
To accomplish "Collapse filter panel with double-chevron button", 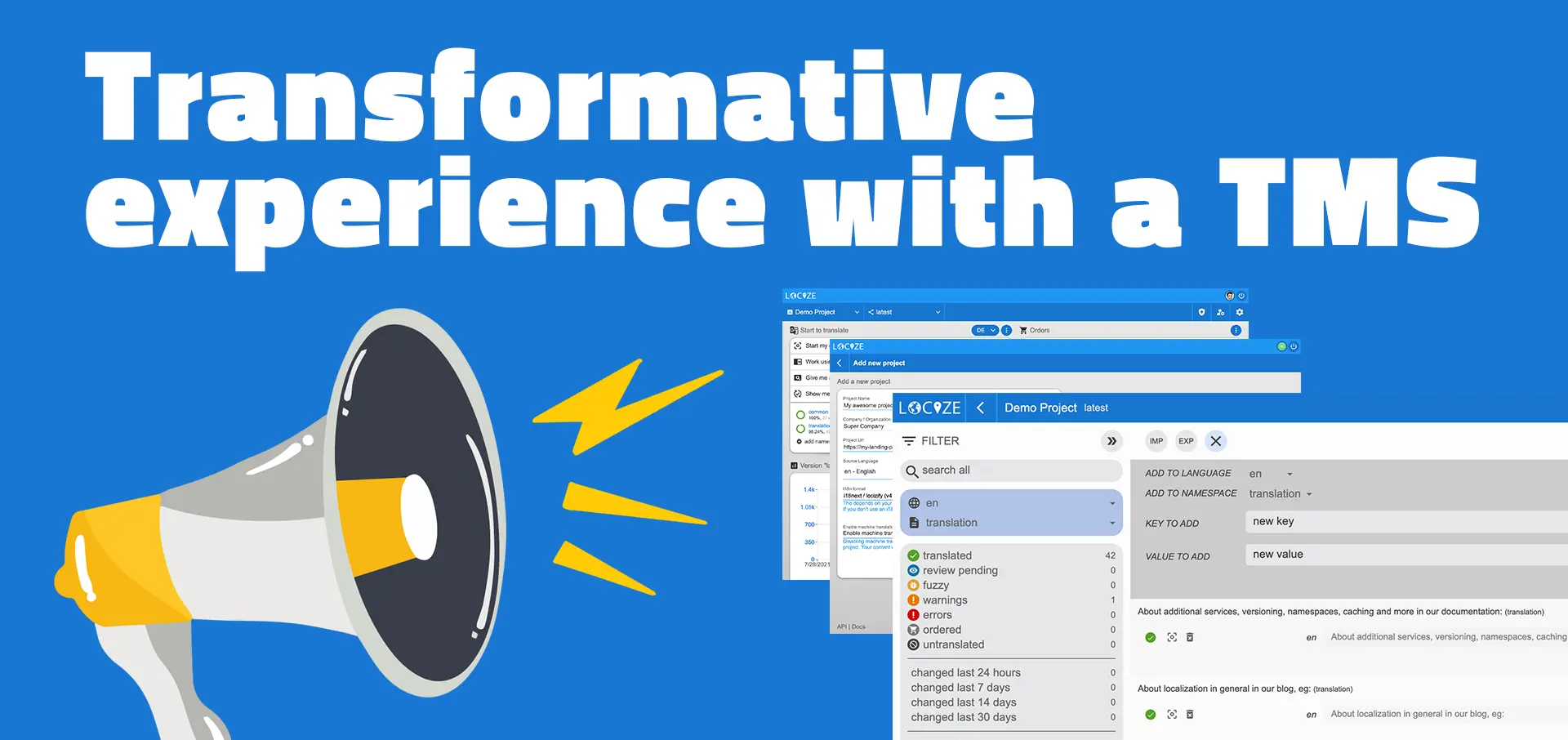I will pyautogui.click(x=1111, y=441).
